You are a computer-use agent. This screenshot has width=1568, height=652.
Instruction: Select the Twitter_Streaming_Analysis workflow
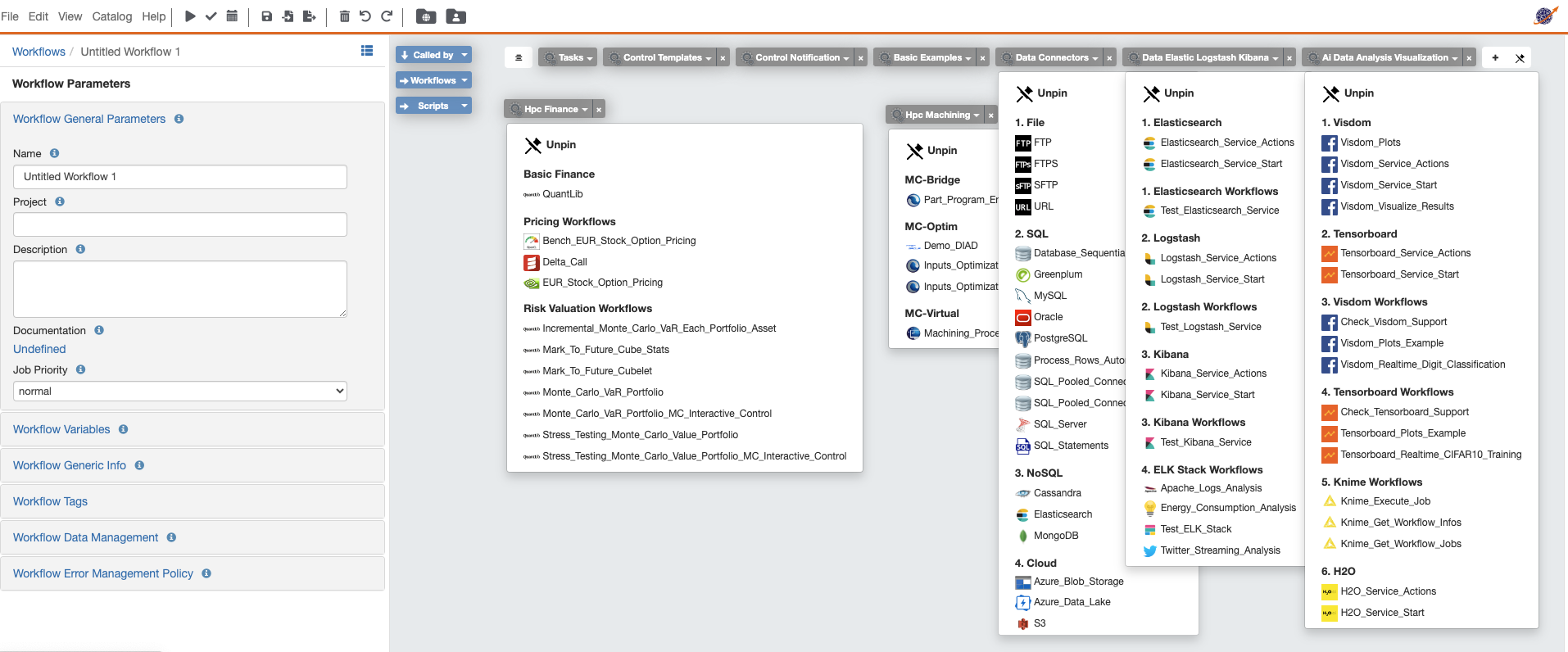coord(1211,550)
